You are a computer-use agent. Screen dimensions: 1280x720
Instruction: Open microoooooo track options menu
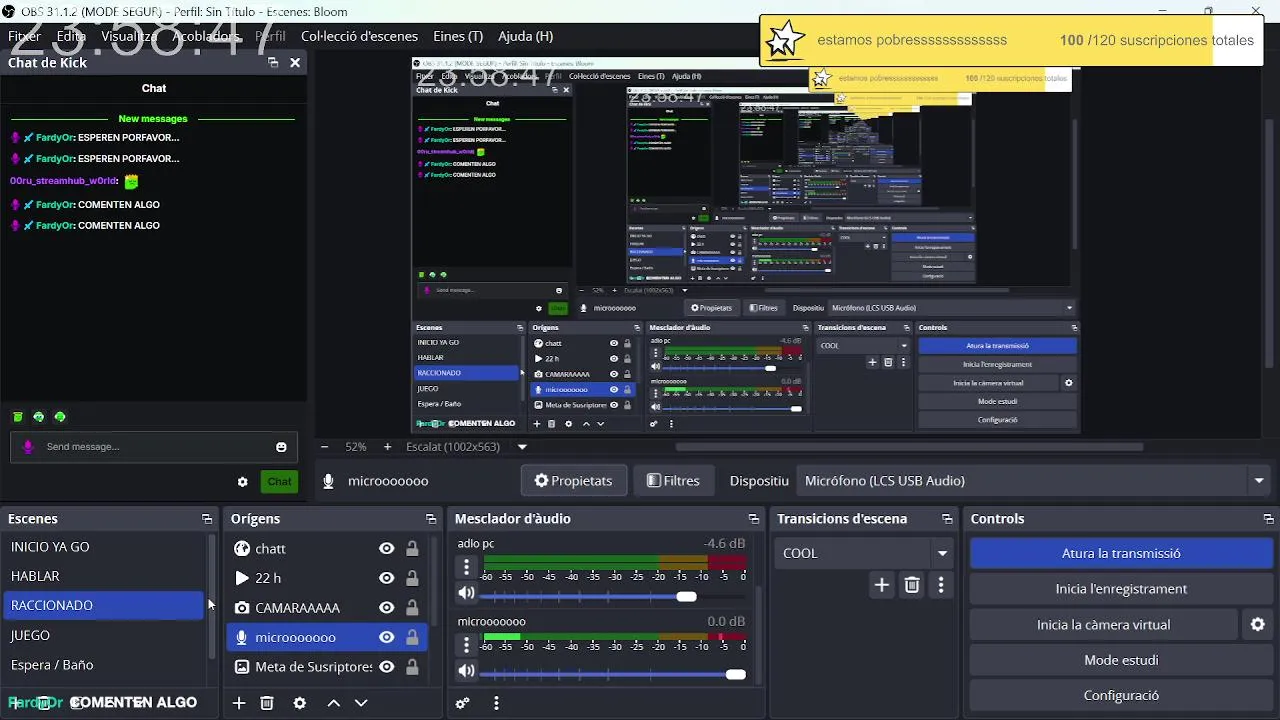(x=466, y=645)
